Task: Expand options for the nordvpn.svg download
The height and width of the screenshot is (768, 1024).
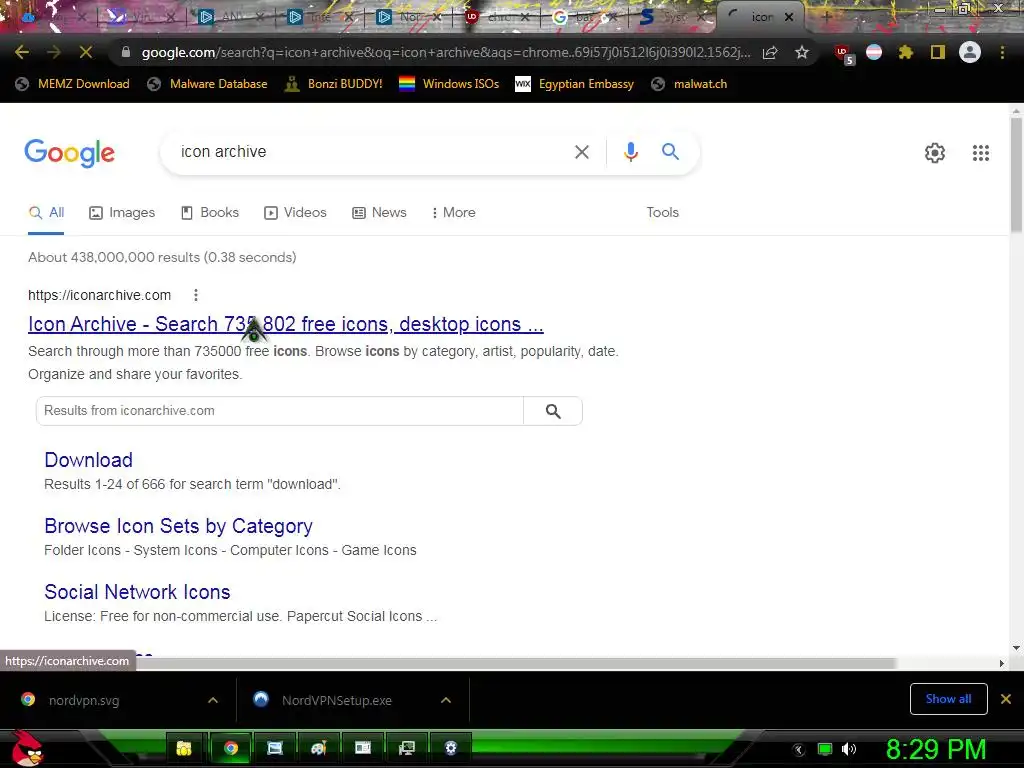Action: tap(212, 700)
